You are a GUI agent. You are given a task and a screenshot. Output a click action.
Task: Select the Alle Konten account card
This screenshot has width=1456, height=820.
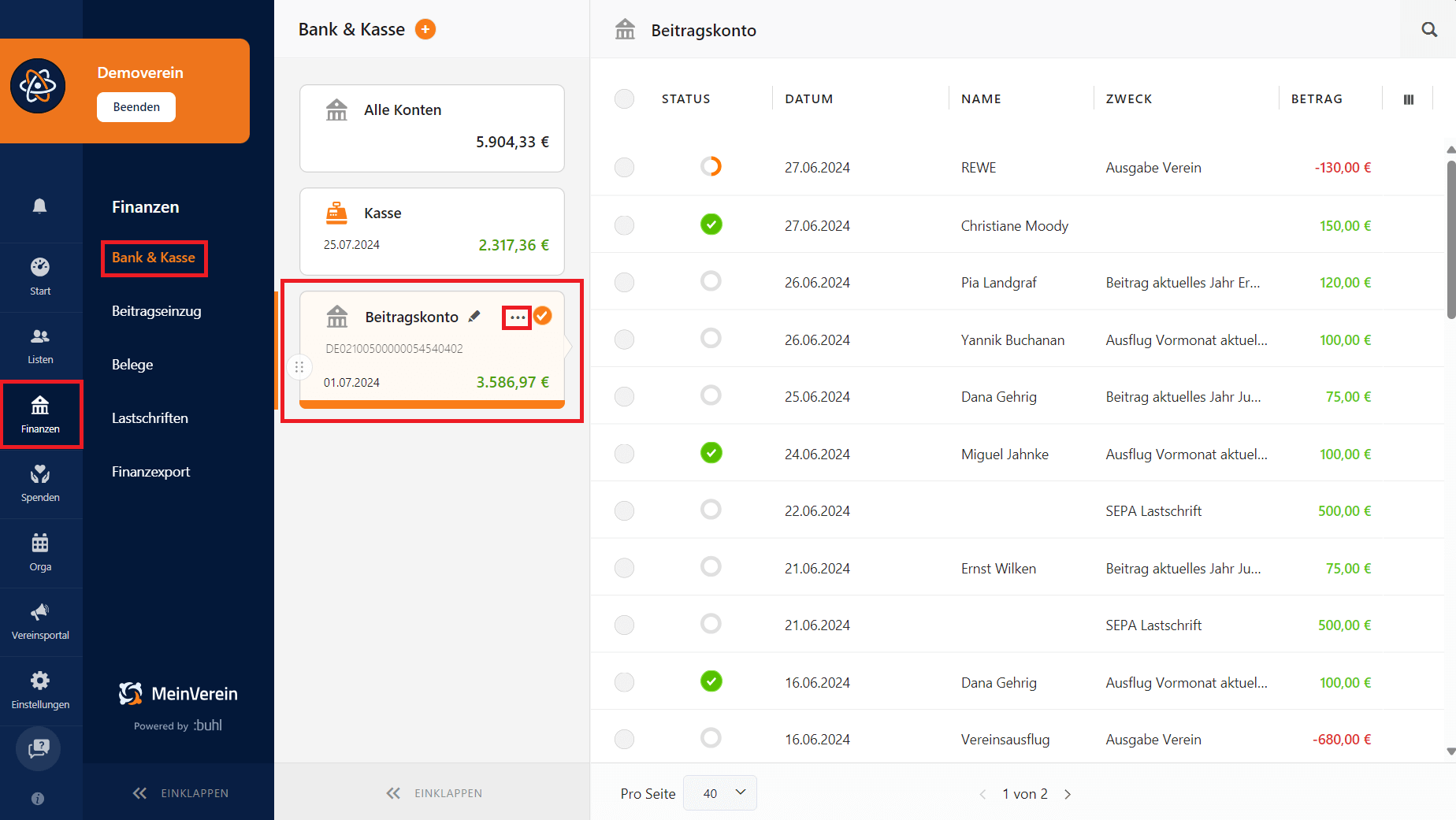coord(432,128)
